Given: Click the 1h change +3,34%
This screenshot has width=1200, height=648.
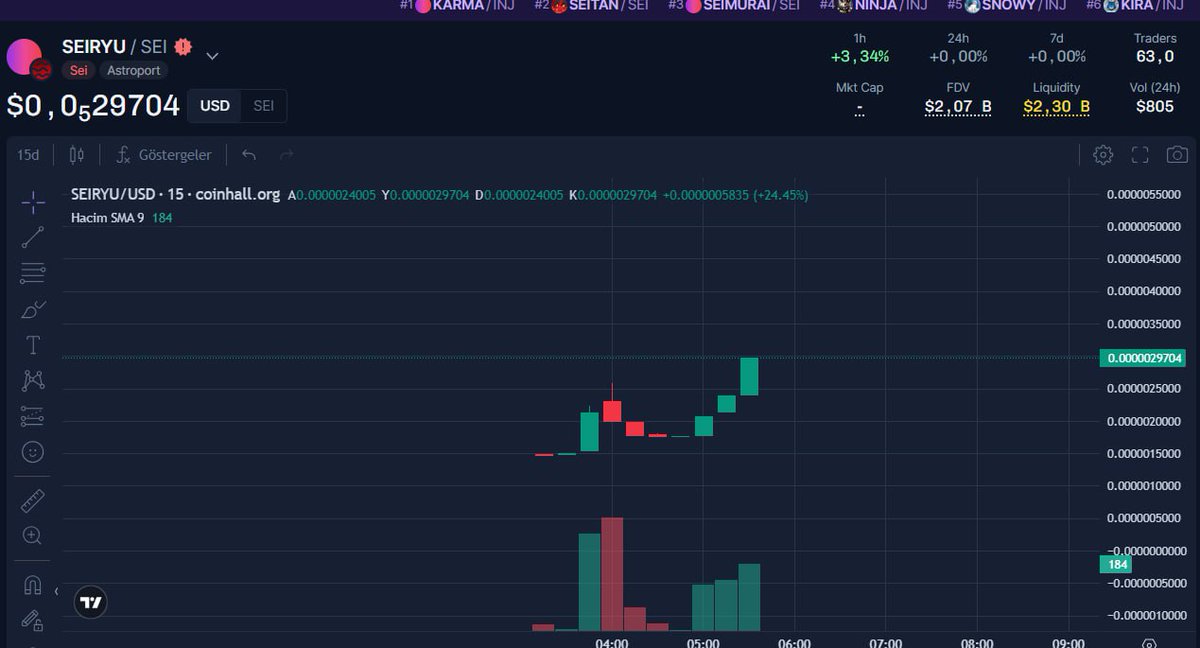Looking at the screenshot, I should pos(860,57).
